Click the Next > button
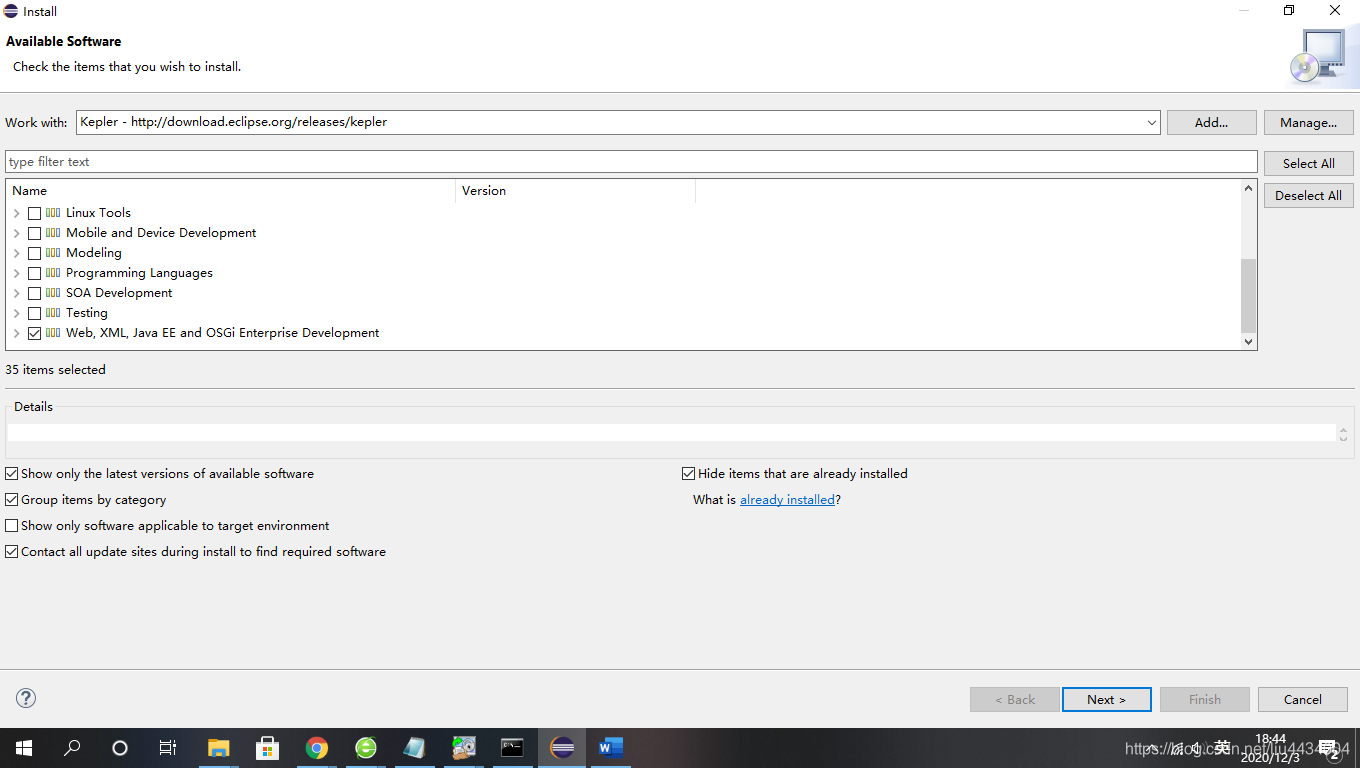1360x768 pixels. [1106, 699]
